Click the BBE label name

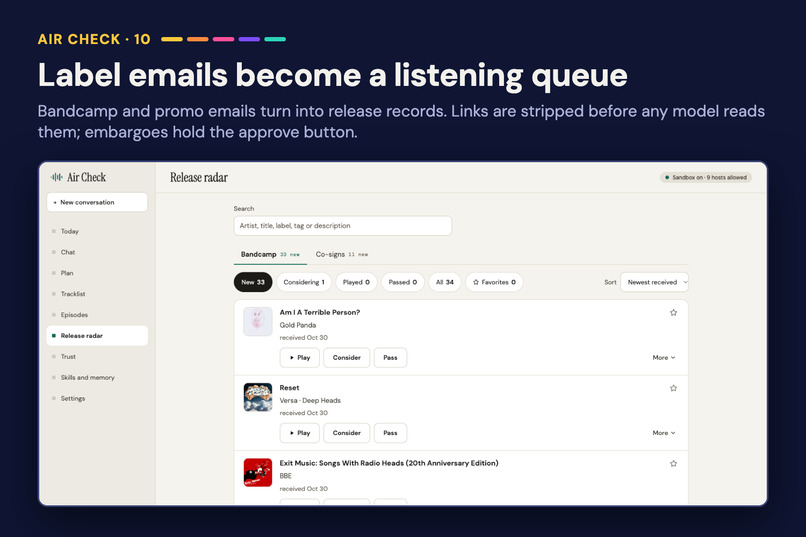click(286, 476)
